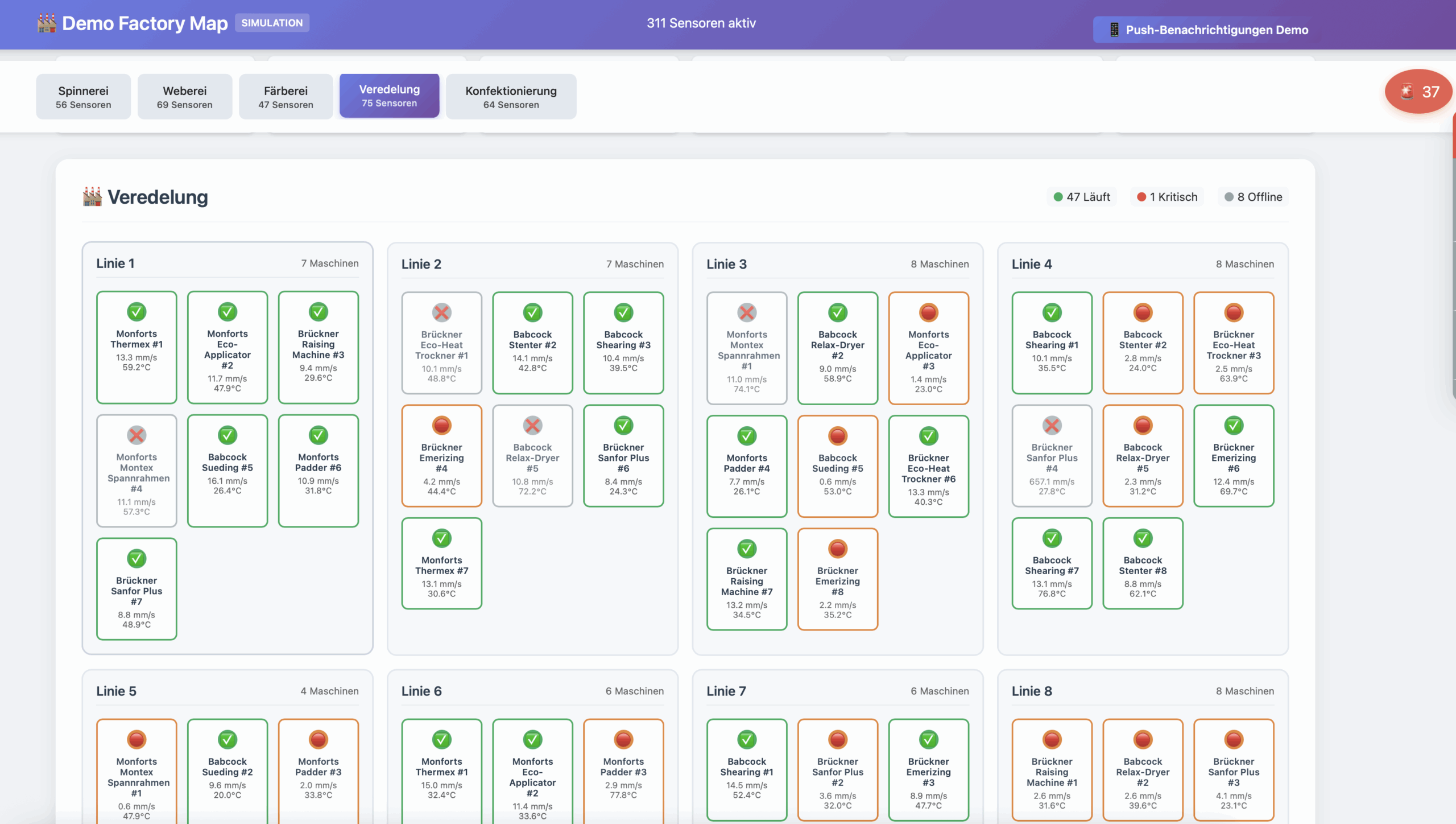Click green check on Monforts Eco-Applicator #2, Linie 1
This screenshot has height=824, width=1456.
227,312
